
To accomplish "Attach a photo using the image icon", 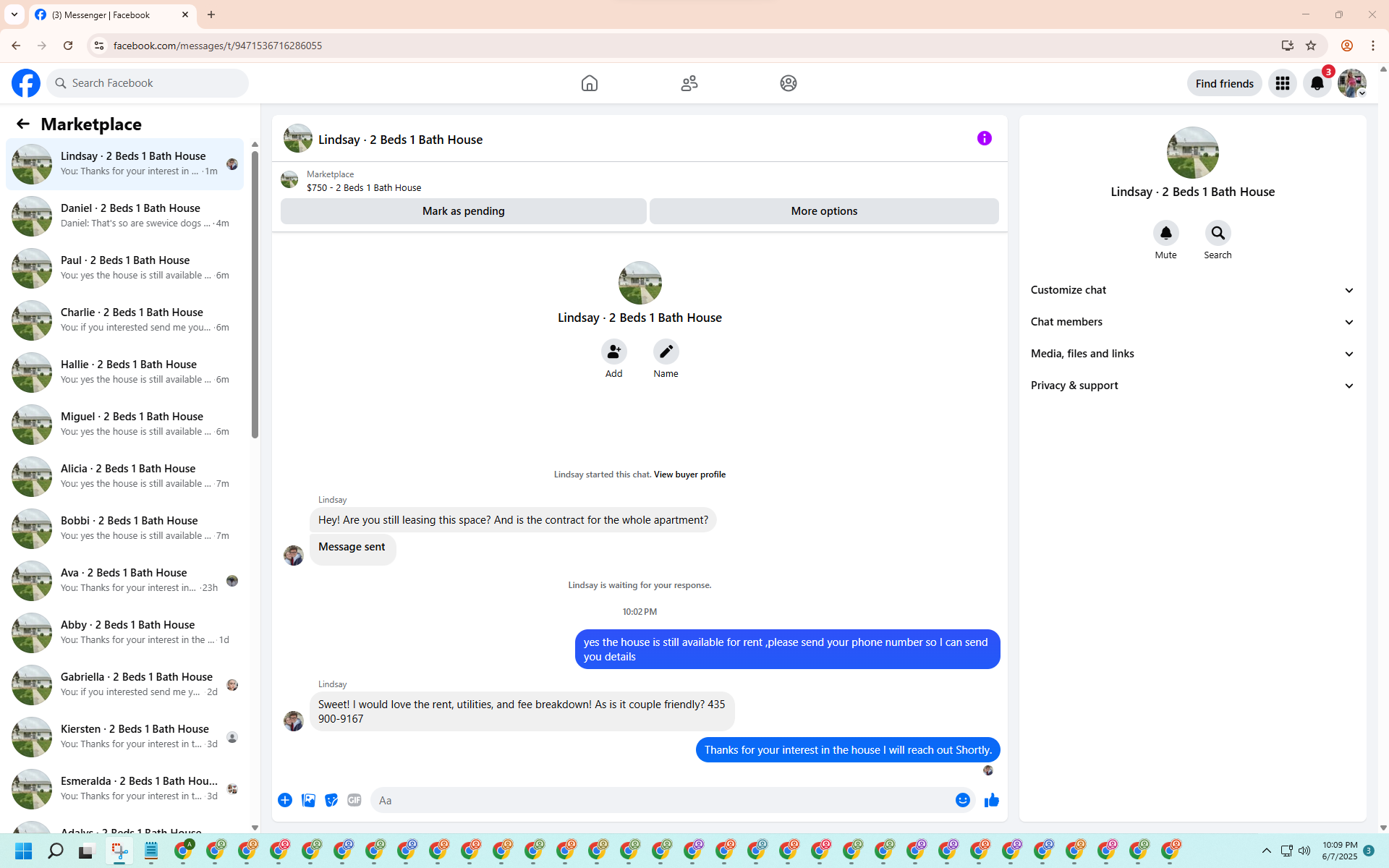I will click(x=308, y=800).
